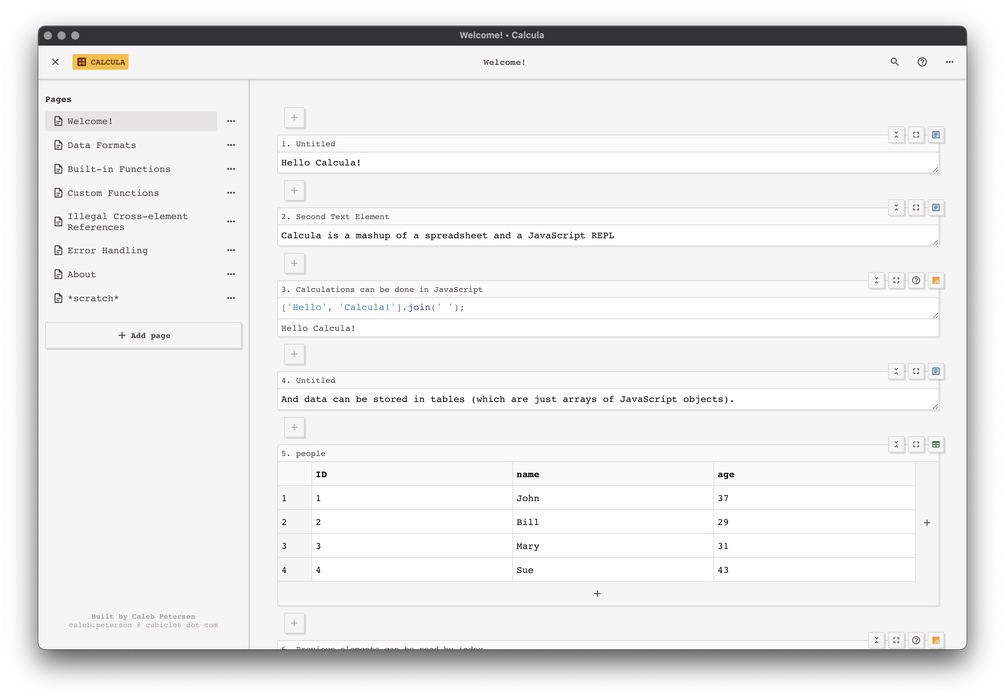
Task: Click the cell containing Bill
Action: point(613,522)
